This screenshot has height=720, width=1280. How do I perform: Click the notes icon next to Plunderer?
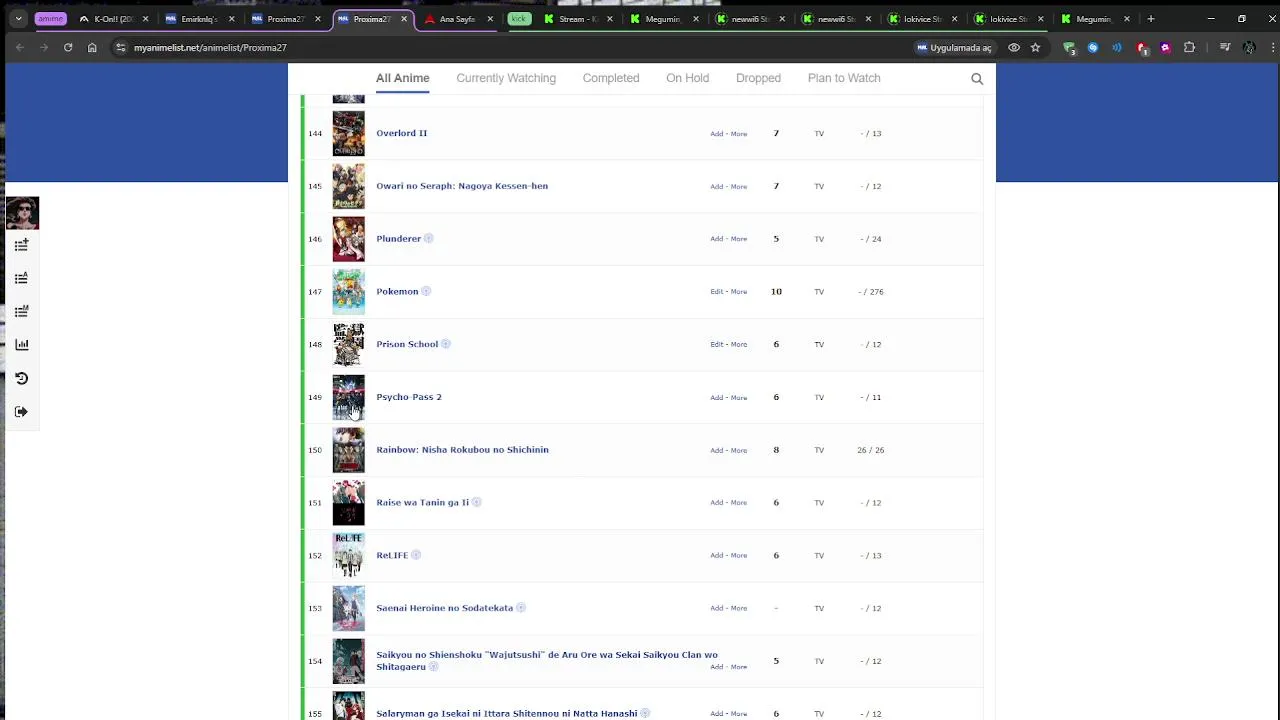pyautogui.click(x=428, y=238)
